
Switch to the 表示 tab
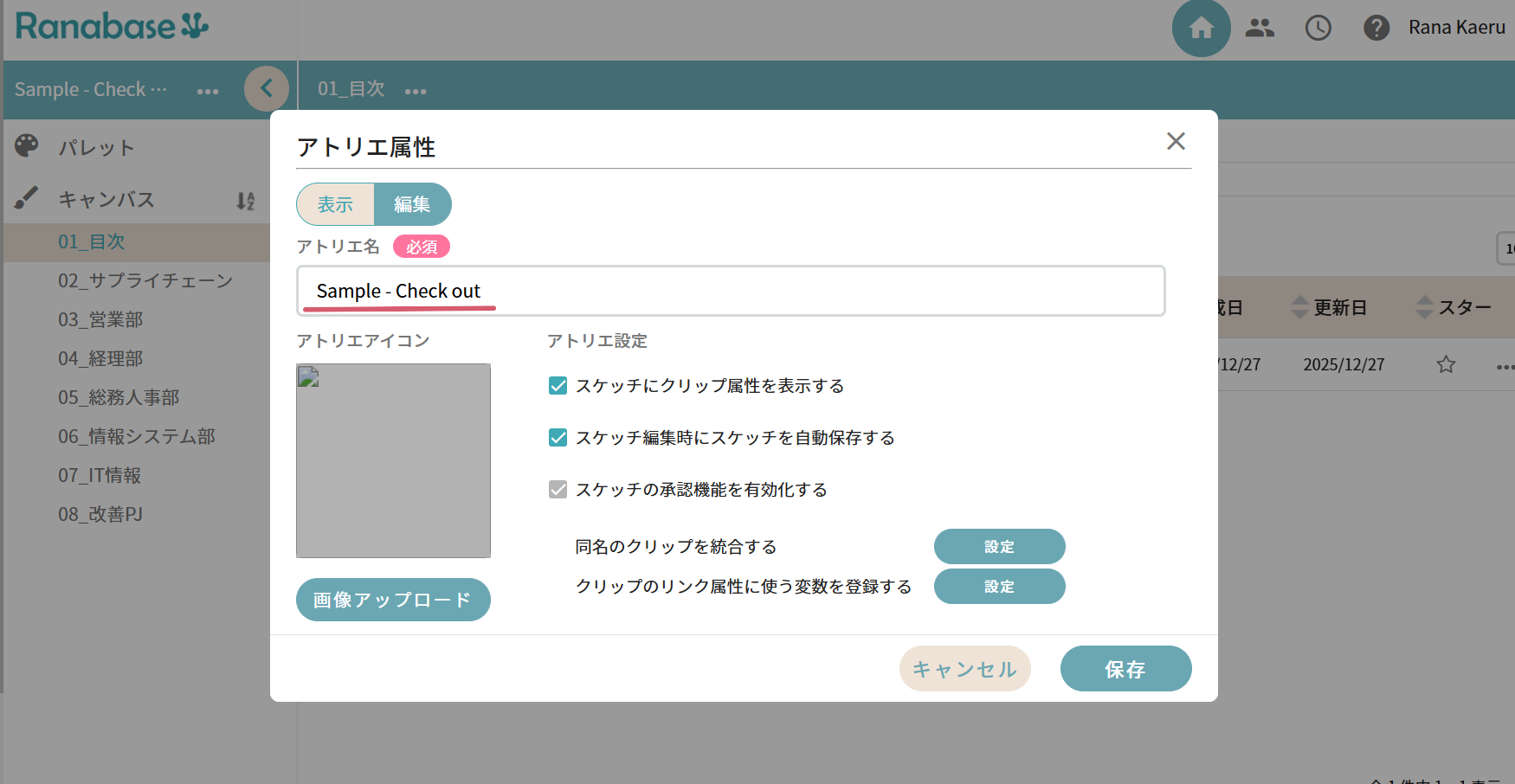(336, 204)
